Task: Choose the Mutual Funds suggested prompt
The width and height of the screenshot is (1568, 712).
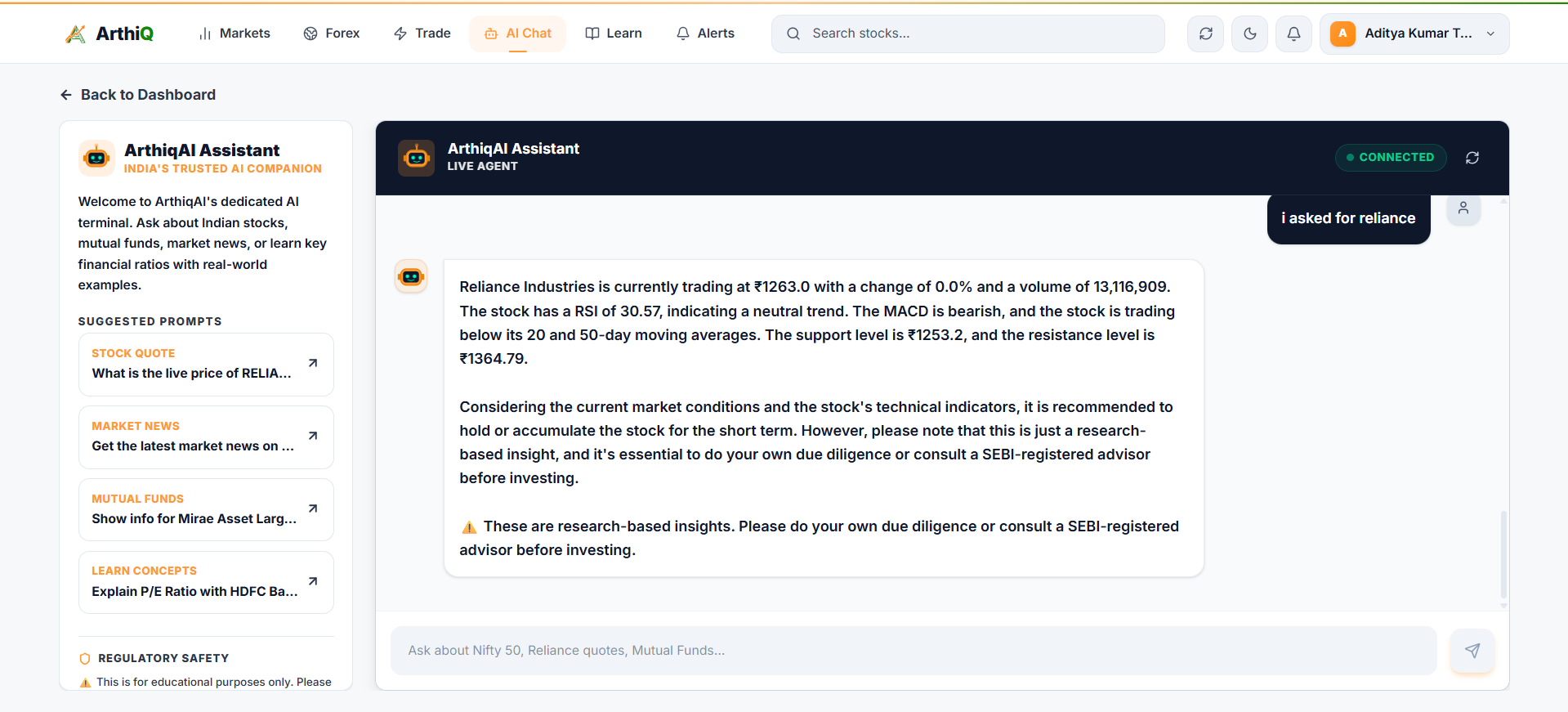Action: (x=206, y=509)
